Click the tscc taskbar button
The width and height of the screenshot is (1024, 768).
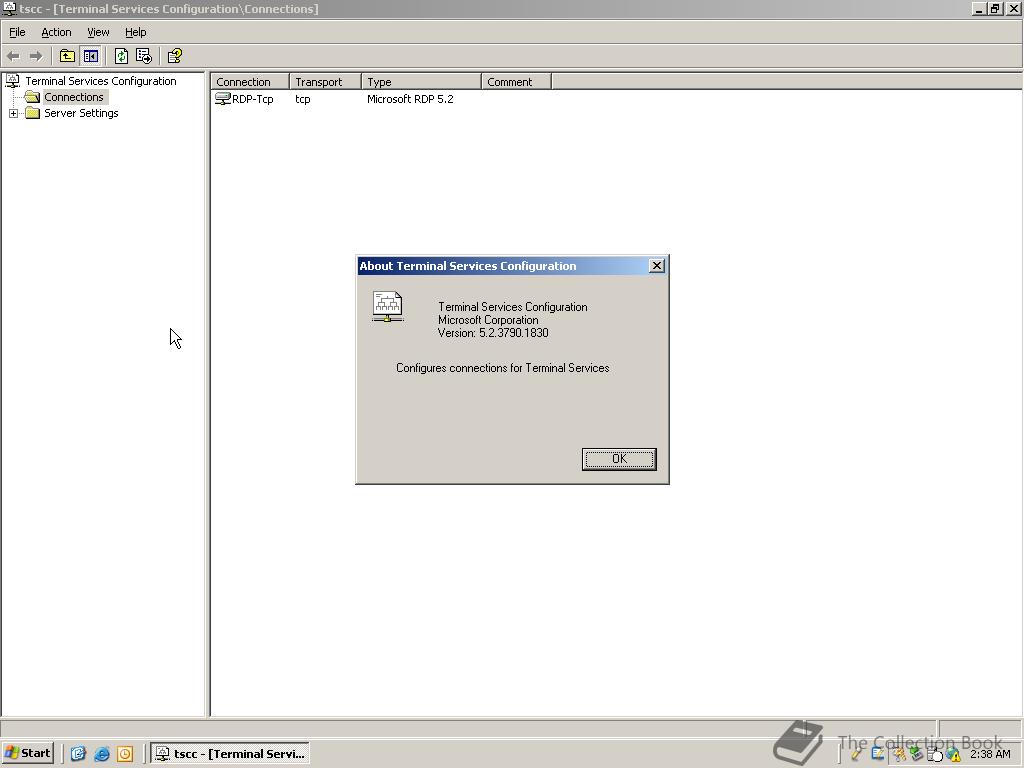(x=230, y=754)
